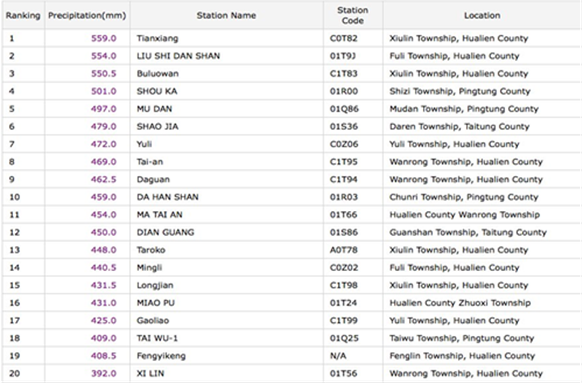
Task: Click the Ranking column header
Action: point(23,16)
